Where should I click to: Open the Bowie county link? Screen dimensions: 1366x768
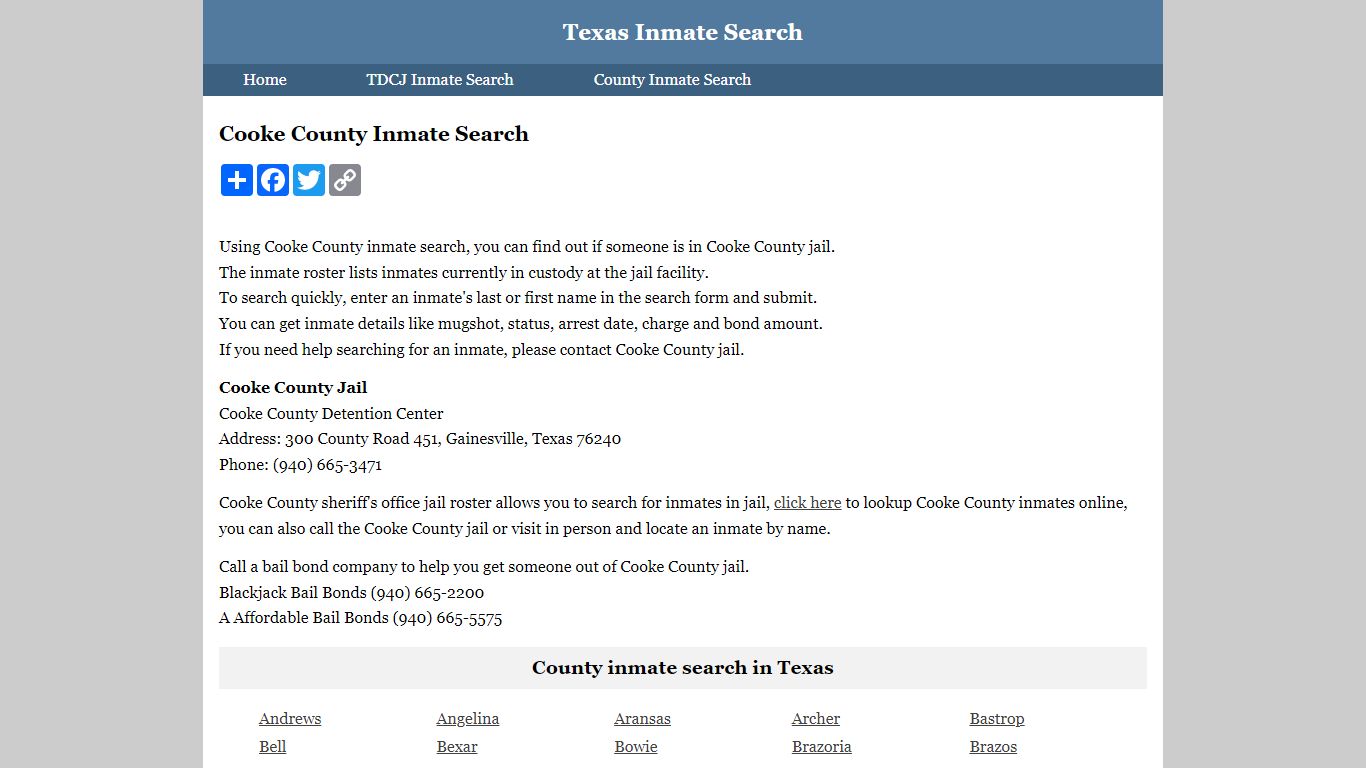(x=636, y=747)
